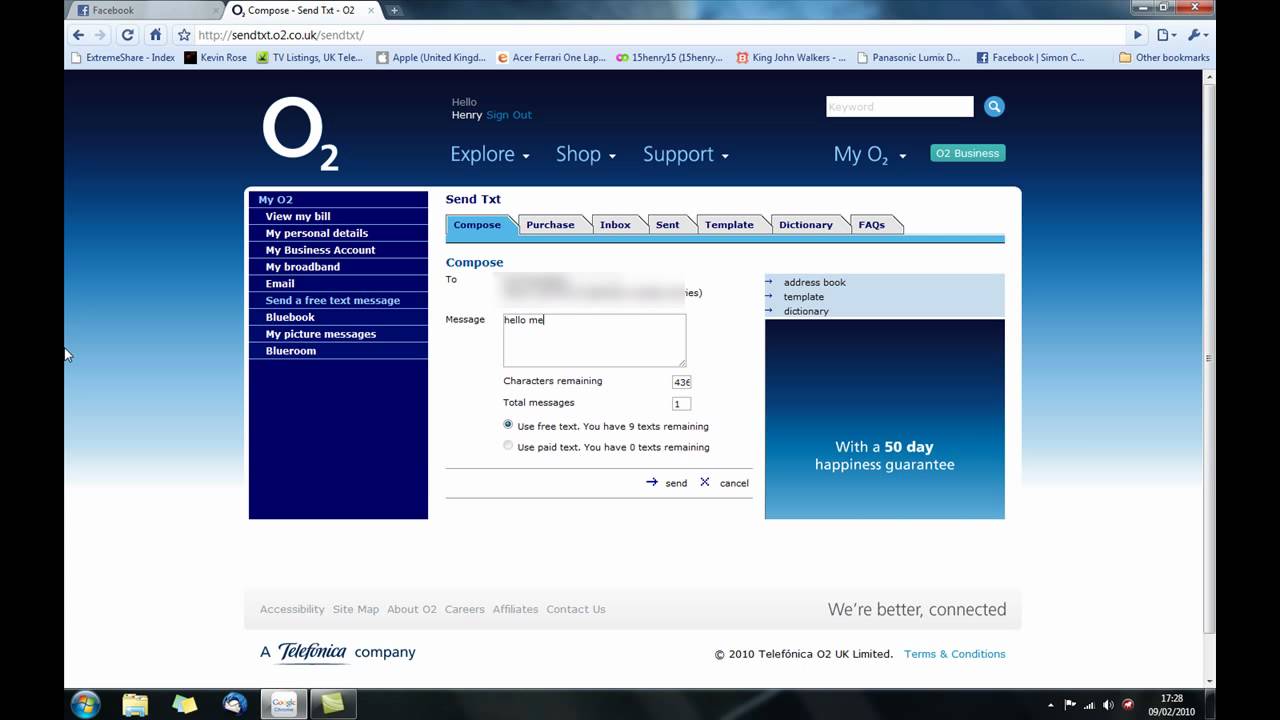
Task: Click the browser back arrow
Action: pyautogui.click(x=79, y=35)
